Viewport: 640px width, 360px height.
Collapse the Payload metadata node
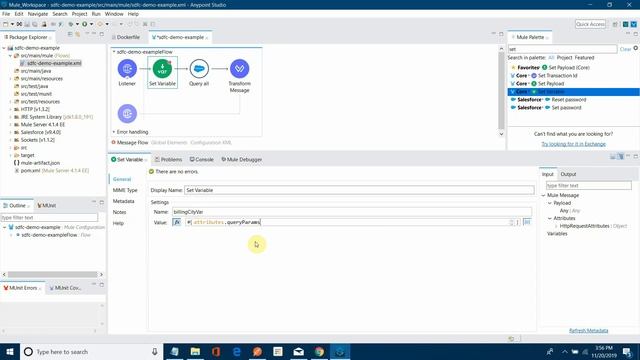(x=550, y=203)
